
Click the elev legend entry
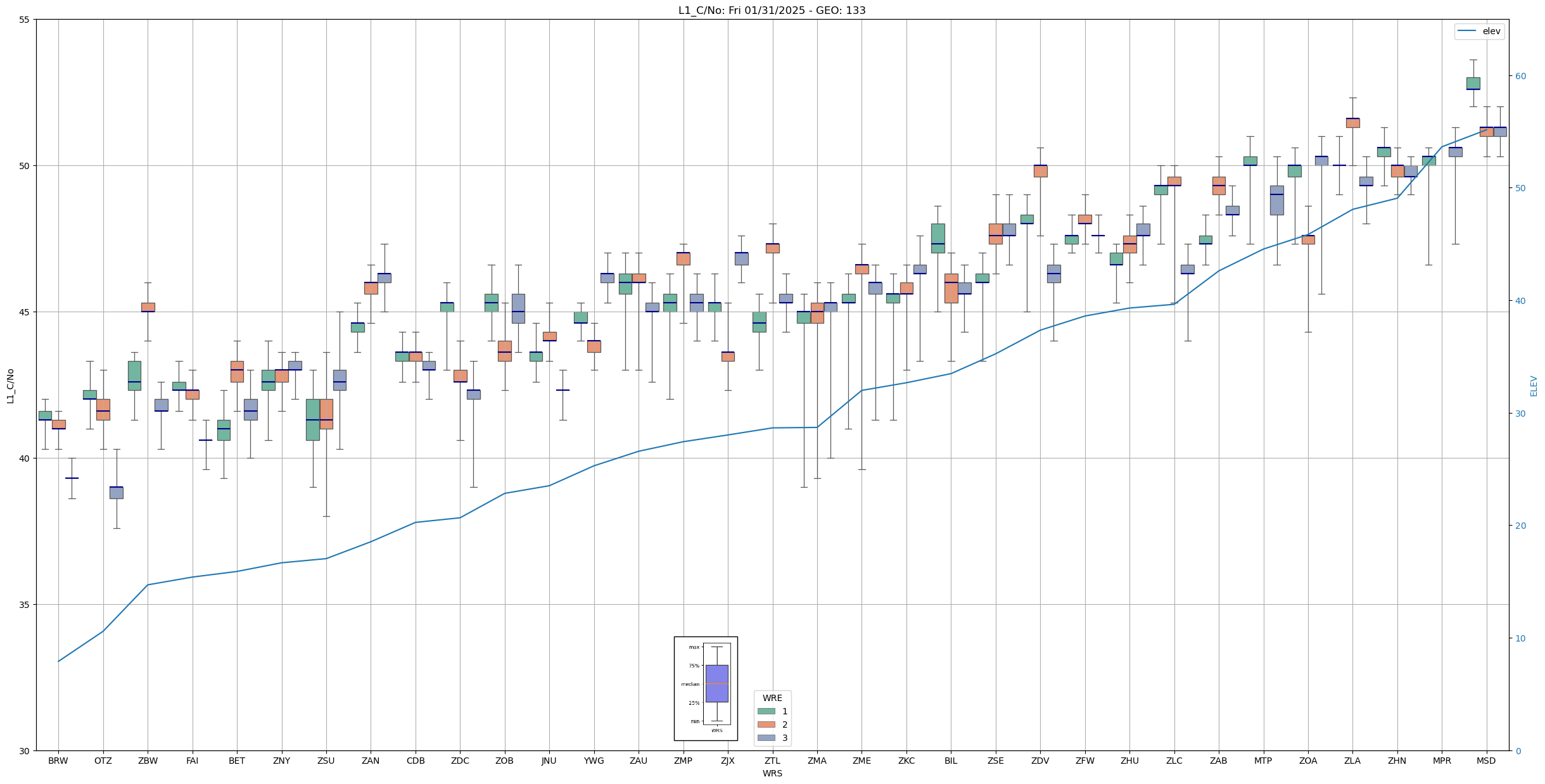1478,31
